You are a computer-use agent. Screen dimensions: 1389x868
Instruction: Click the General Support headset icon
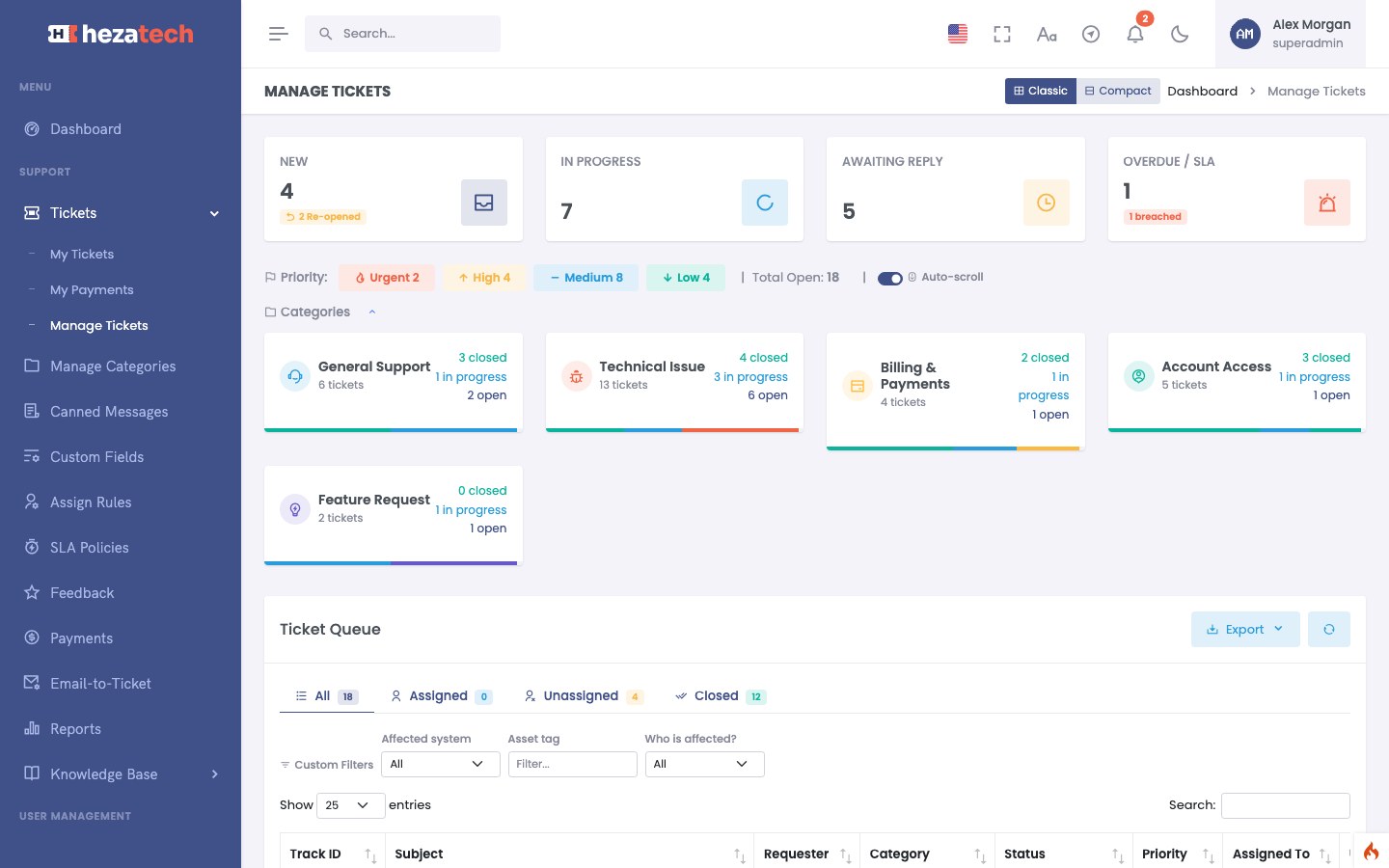coord(295,376)
